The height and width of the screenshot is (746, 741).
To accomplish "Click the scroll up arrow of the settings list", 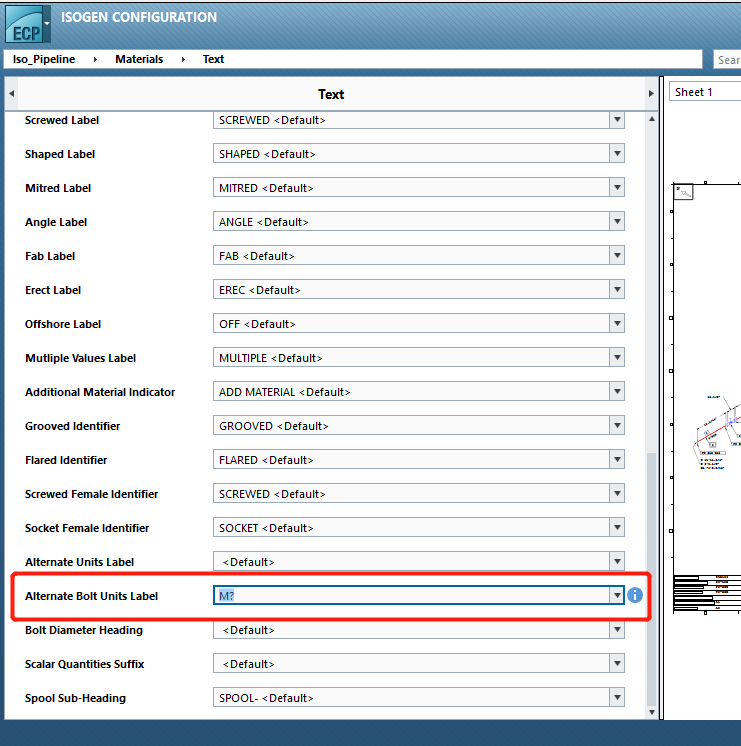I will 652,119.
